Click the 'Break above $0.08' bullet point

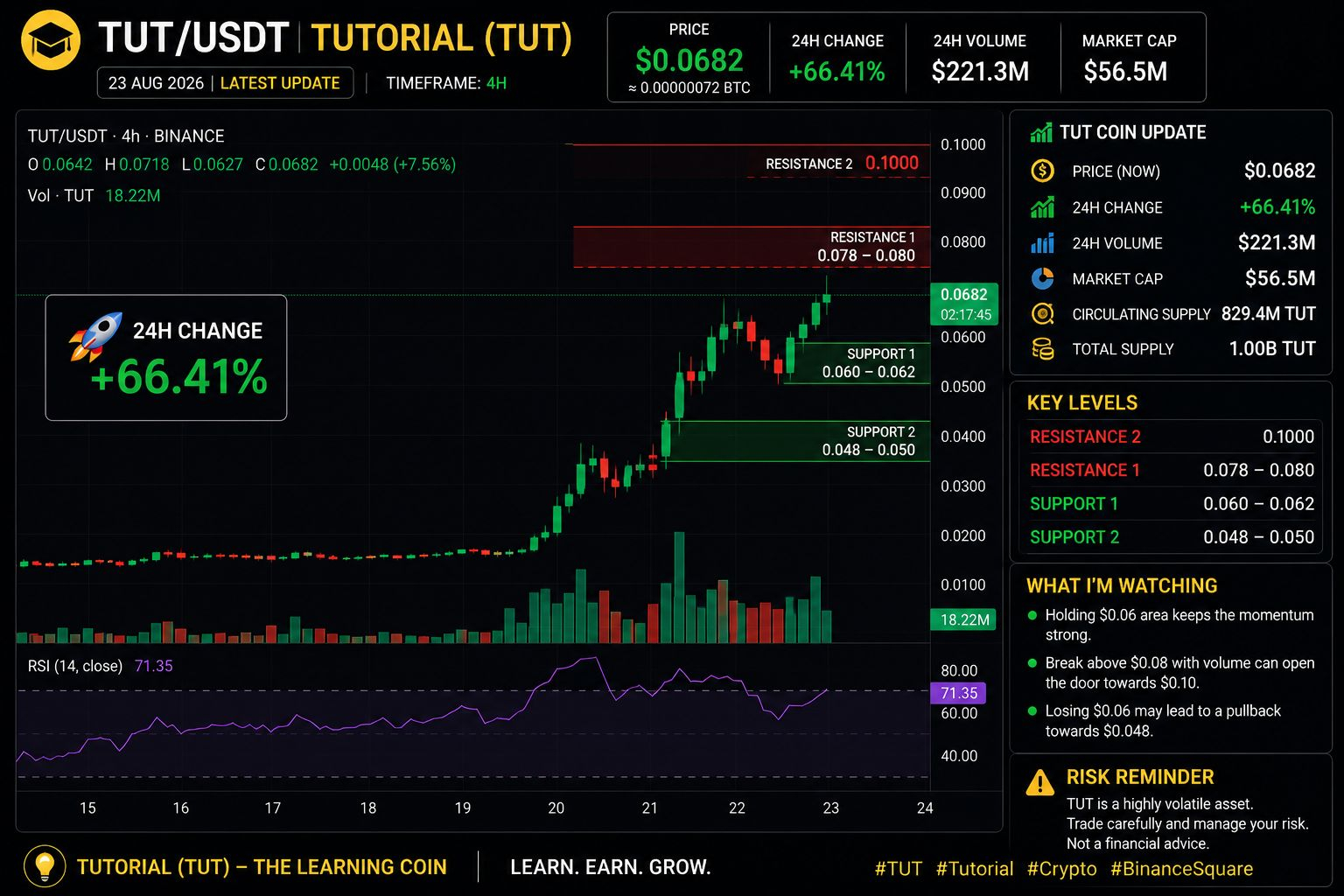(x=1171, y=673)
